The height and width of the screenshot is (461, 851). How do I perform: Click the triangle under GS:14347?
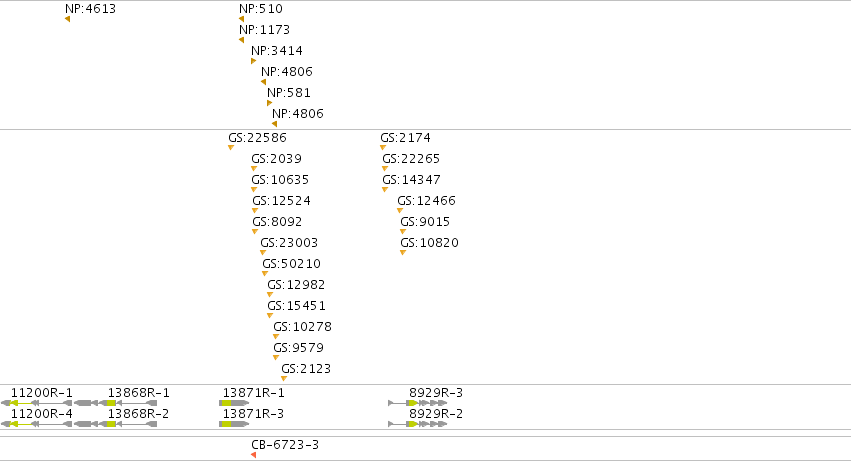(x=385, y=190)
